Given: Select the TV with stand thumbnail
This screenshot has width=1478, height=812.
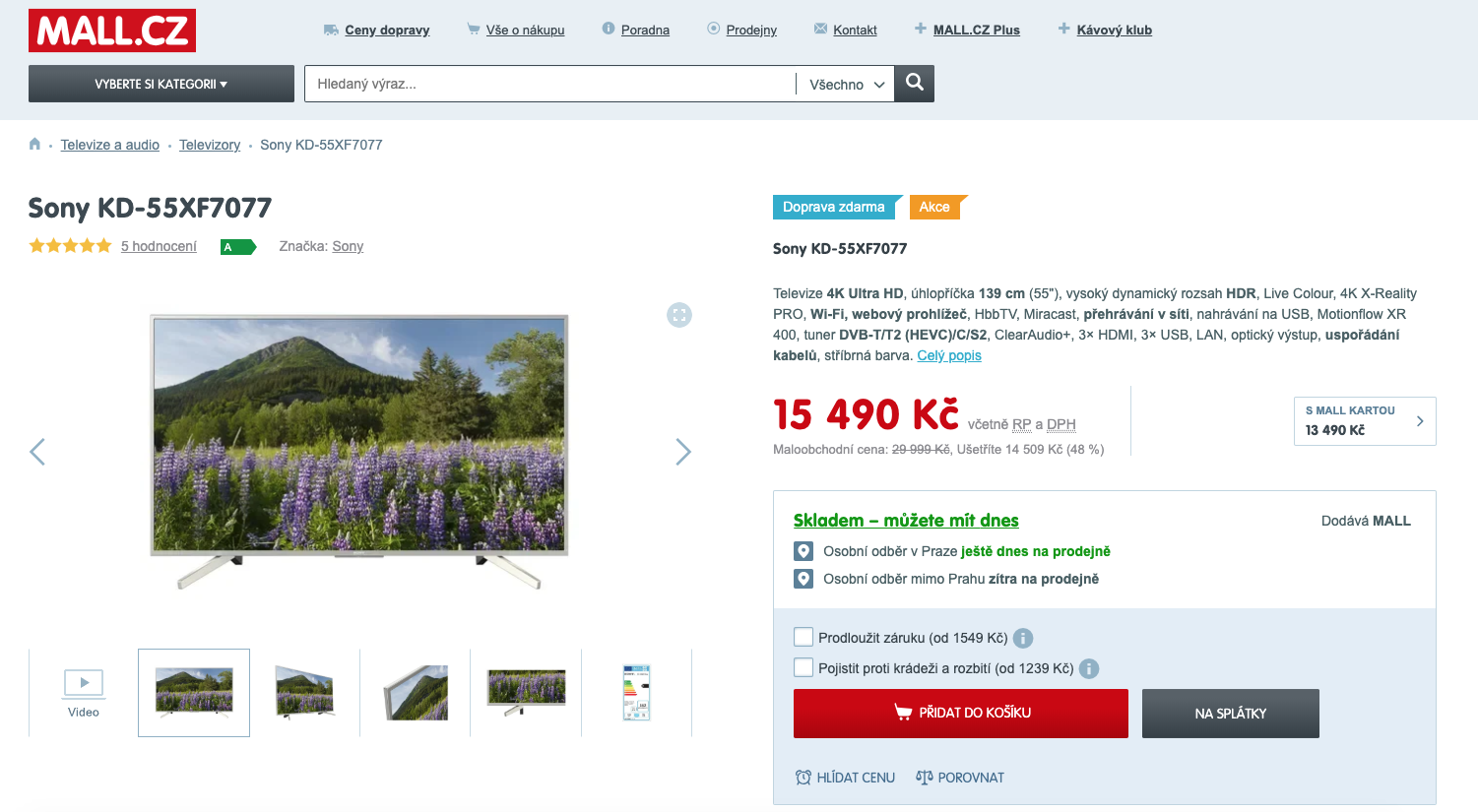Looking at the screenshot, I should point(526,693).
